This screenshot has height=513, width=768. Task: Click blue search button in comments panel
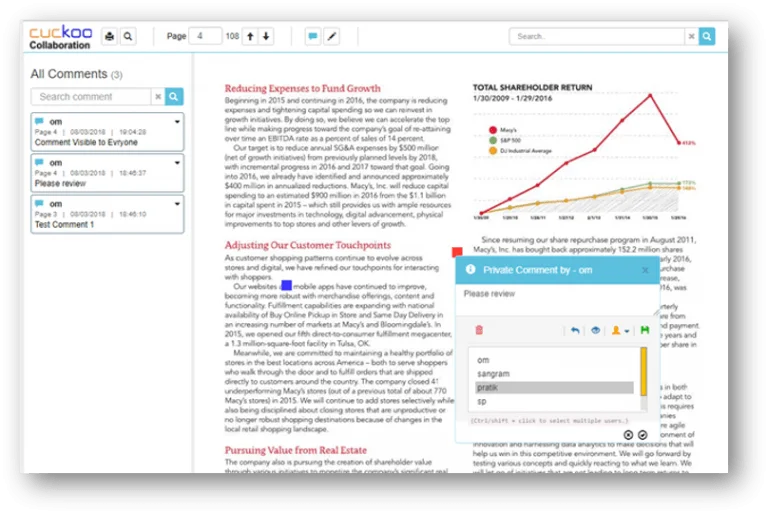(174, 97)
